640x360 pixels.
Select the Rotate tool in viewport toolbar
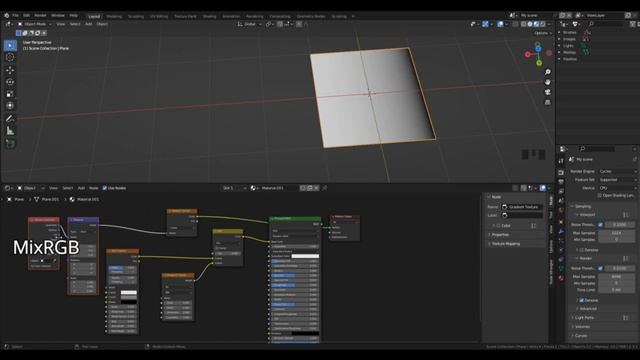click(x=10, y=82)
